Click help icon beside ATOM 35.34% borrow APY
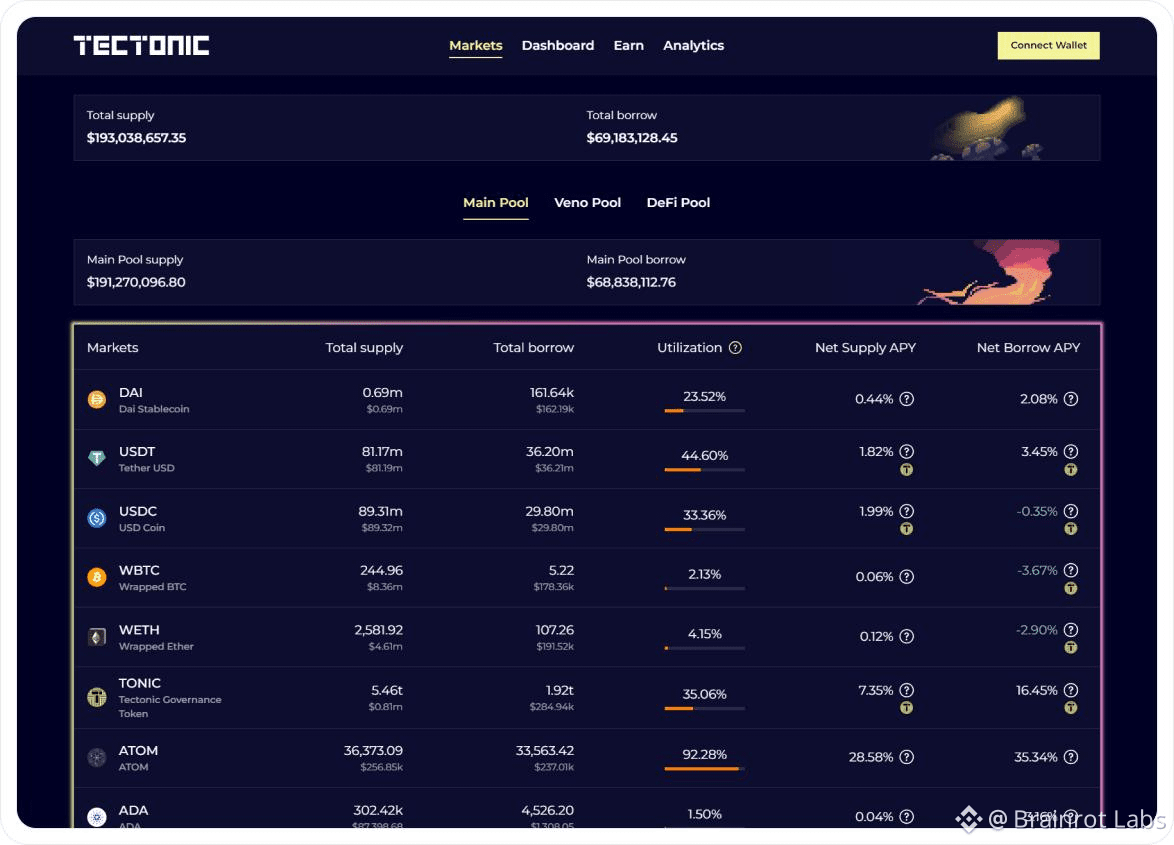 click(1071, 757)
